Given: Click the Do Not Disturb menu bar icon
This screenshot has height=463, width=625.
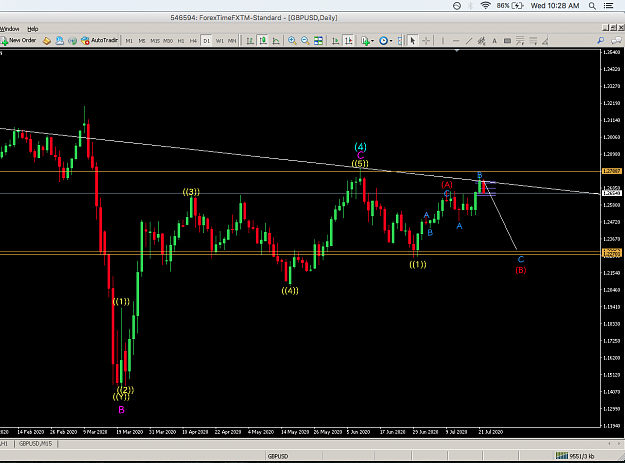Looking at the screenshot, I should point(457,6).
